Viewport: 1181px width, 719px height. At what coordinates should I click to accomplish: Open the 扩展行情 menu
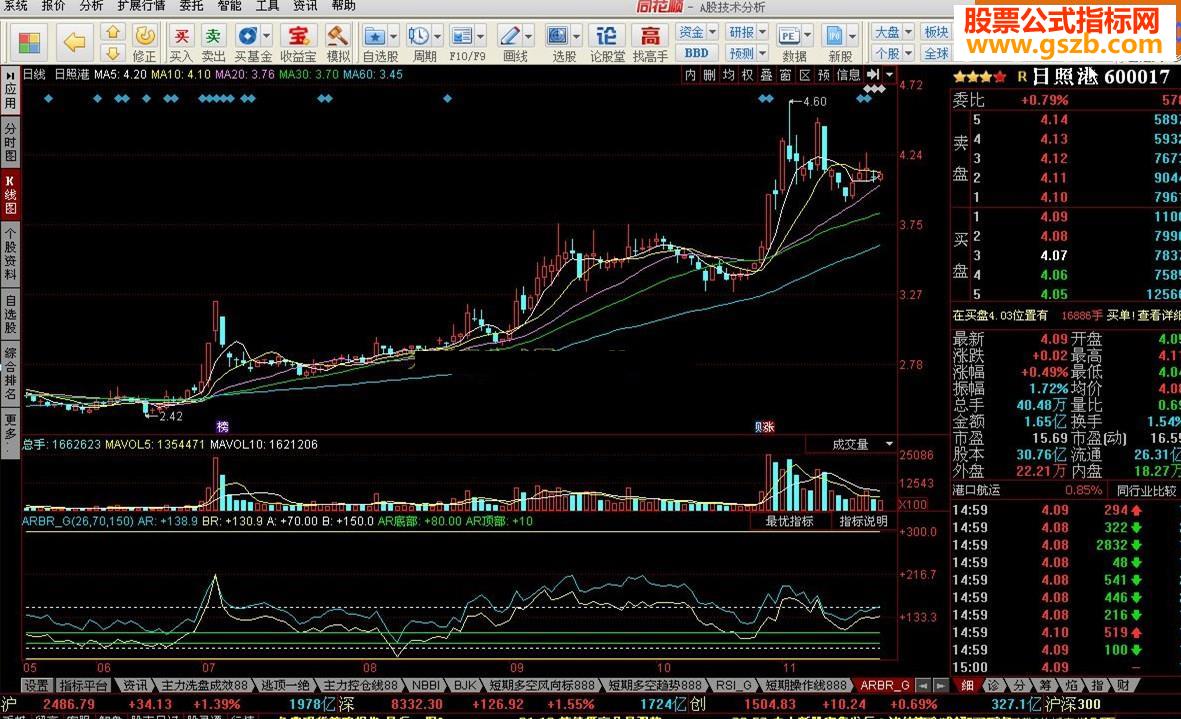141,6
